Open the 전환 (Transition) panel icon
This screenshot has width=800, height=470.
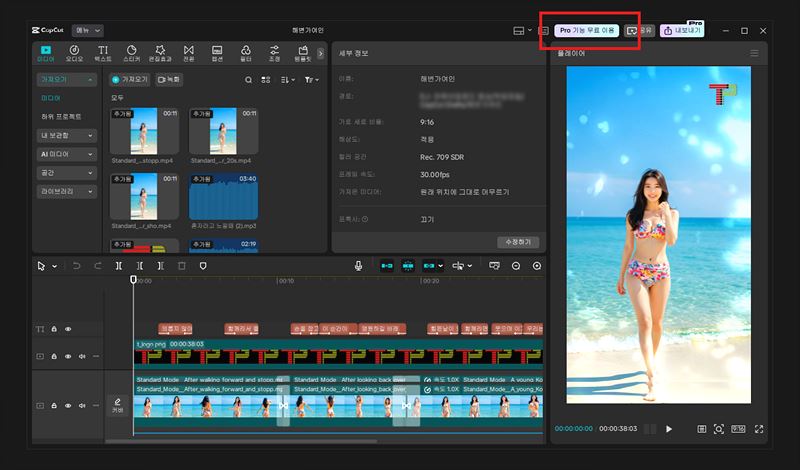coord(189,52)
